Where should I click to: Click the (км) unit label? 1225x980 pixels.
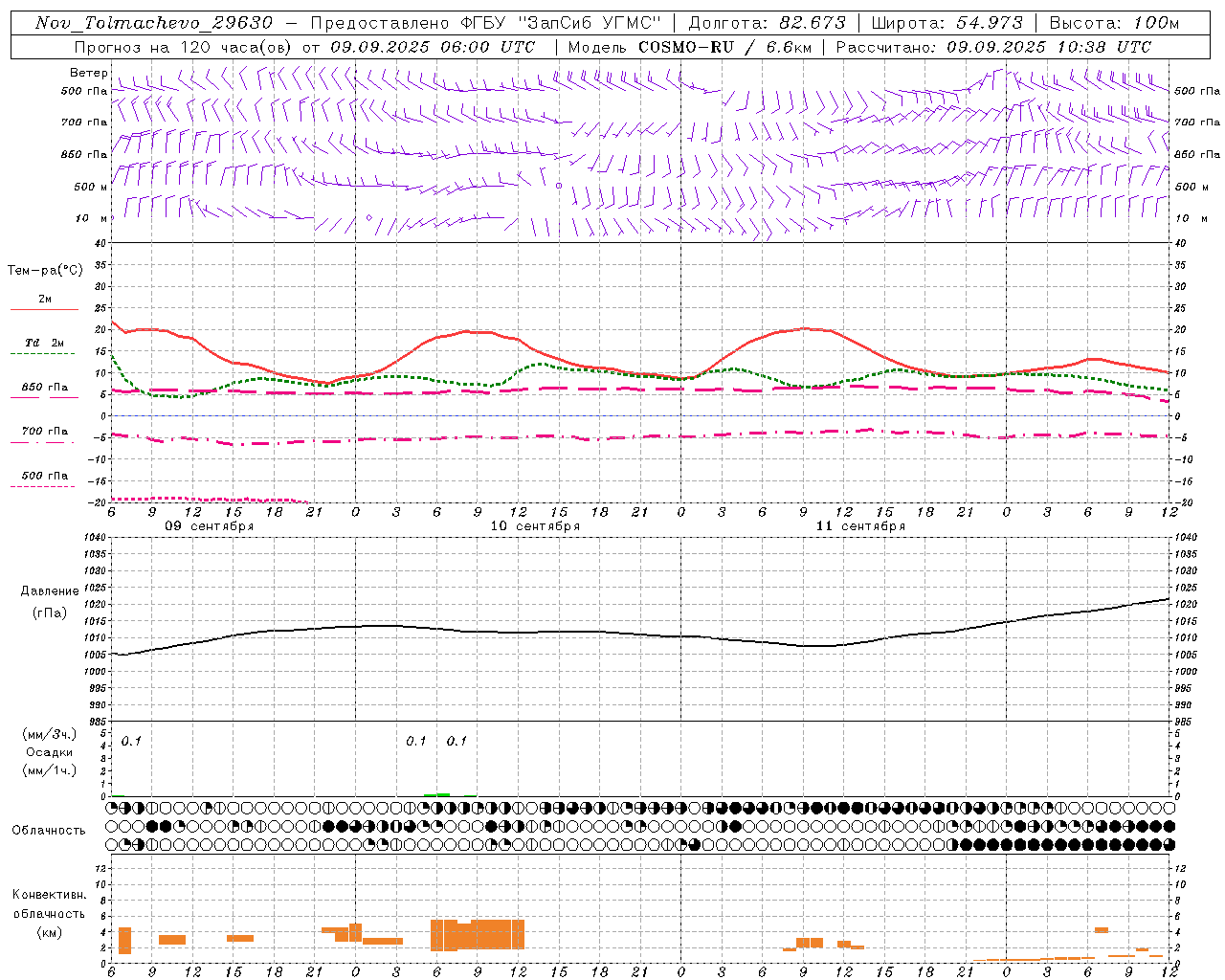(x=50, y=932)
